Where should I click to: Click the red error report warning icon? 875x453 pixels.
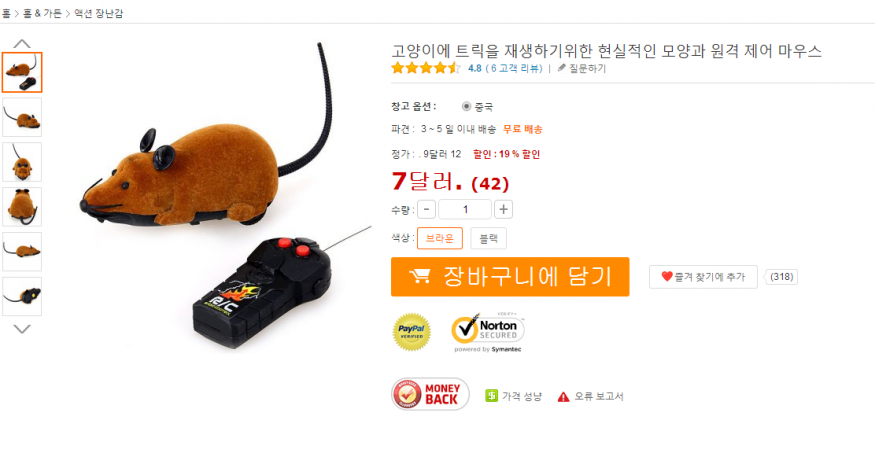click(564, 397)
